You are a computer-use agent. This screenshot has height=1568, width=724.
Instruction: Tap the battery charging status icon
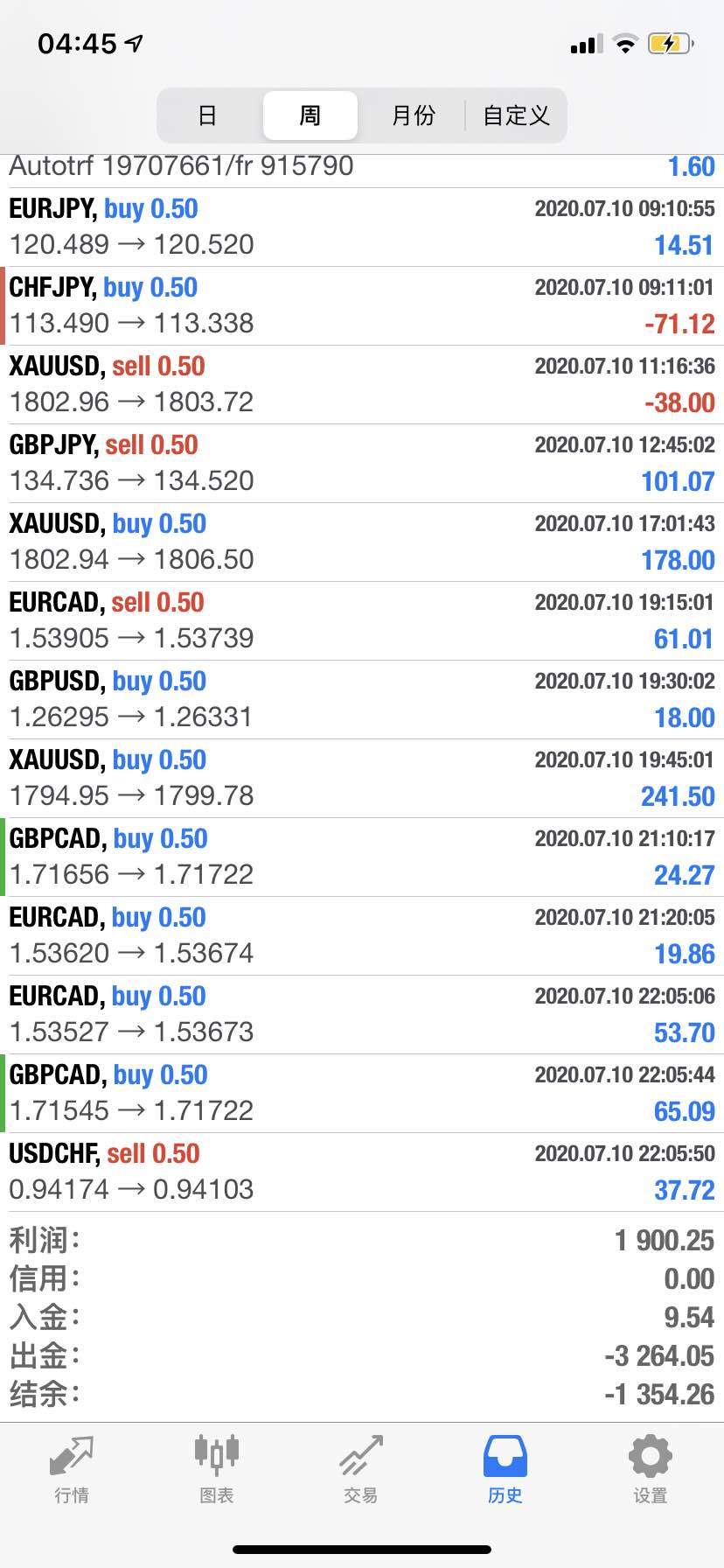coord(670,43)
